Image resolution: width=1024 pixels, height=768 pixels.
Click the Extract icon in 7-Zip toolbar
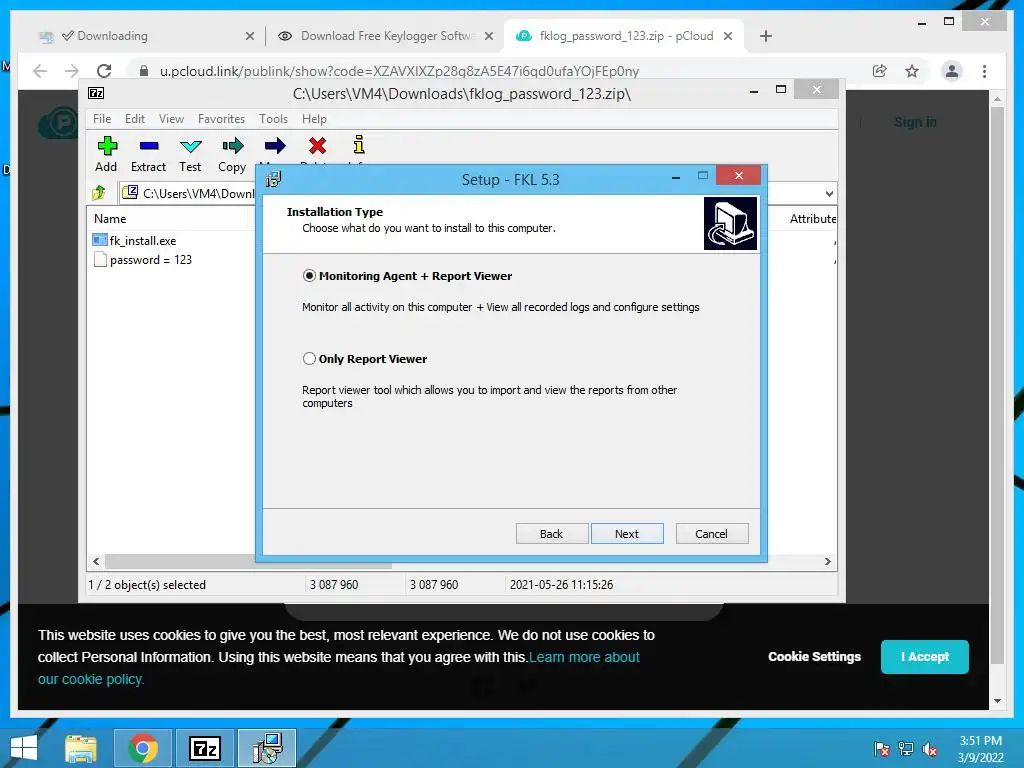[x=149, y=146]
